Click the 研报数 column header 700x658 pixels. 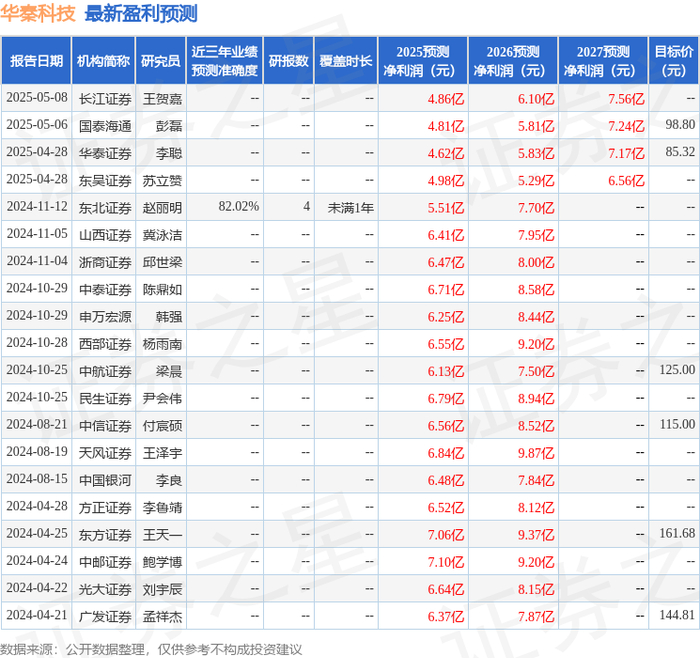click(288, 61)
